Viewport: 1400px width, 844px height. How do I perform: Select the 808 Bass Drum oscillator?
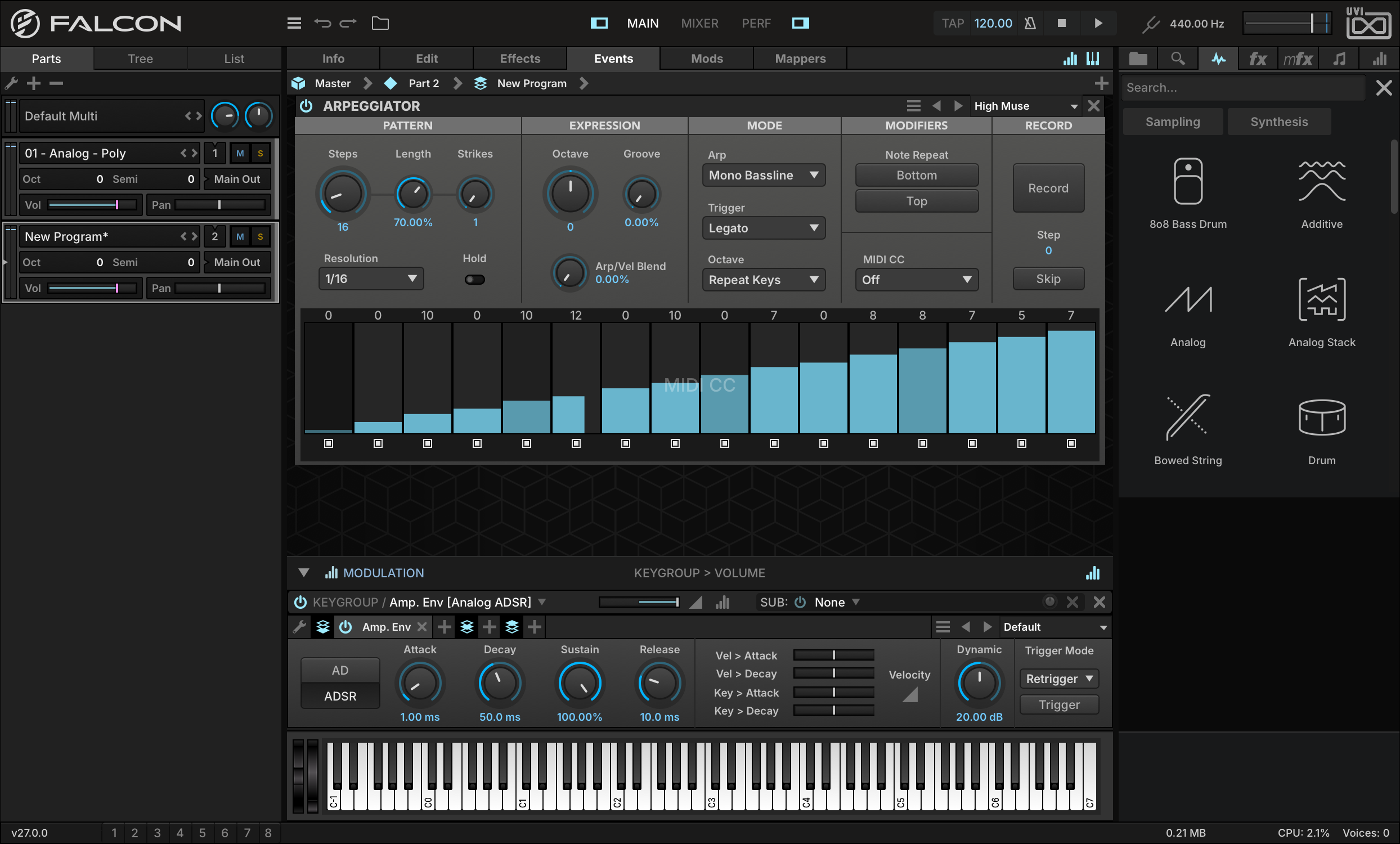point(1187,193)
